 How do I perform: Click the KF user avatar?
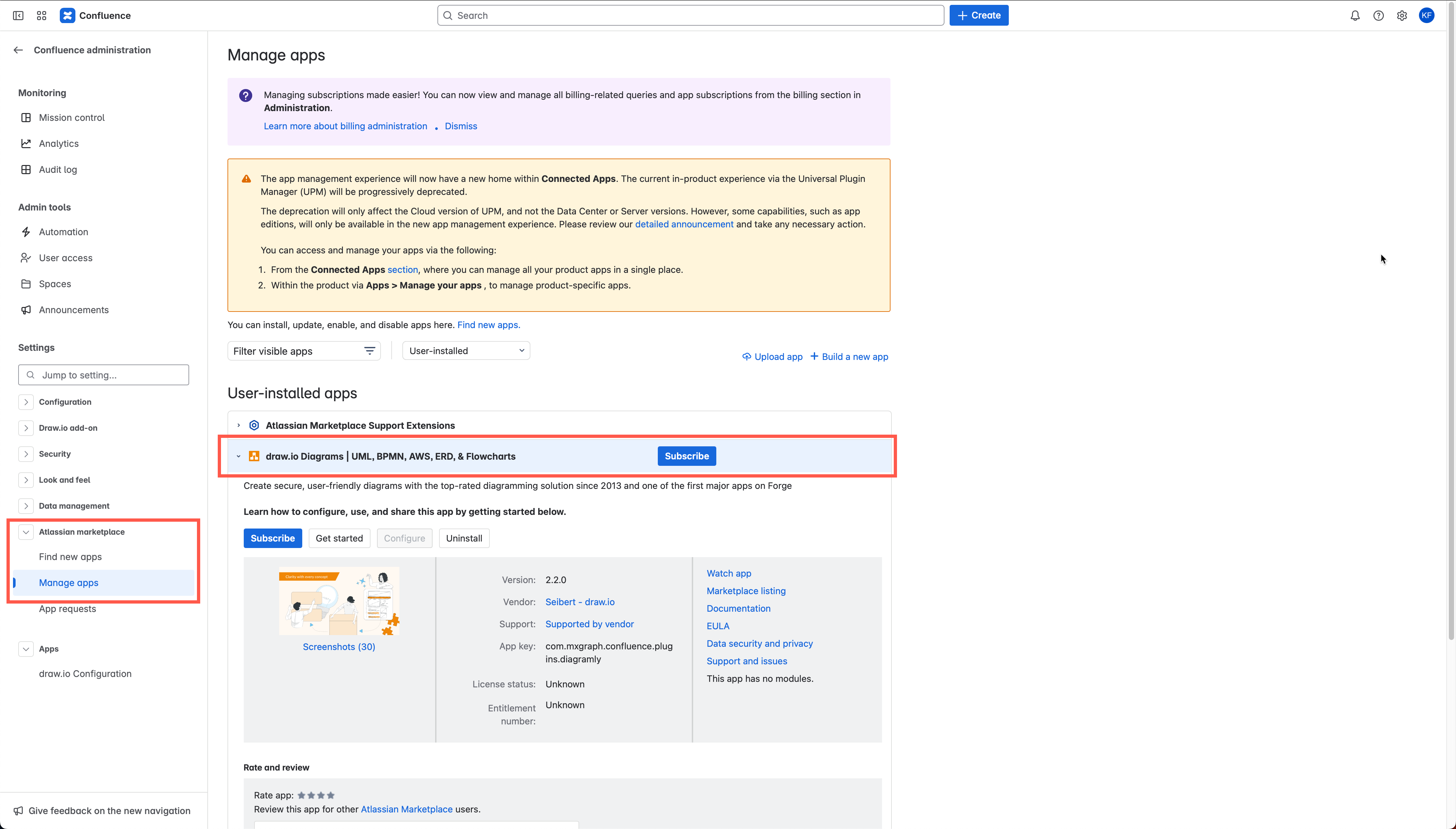[1427, 15]
